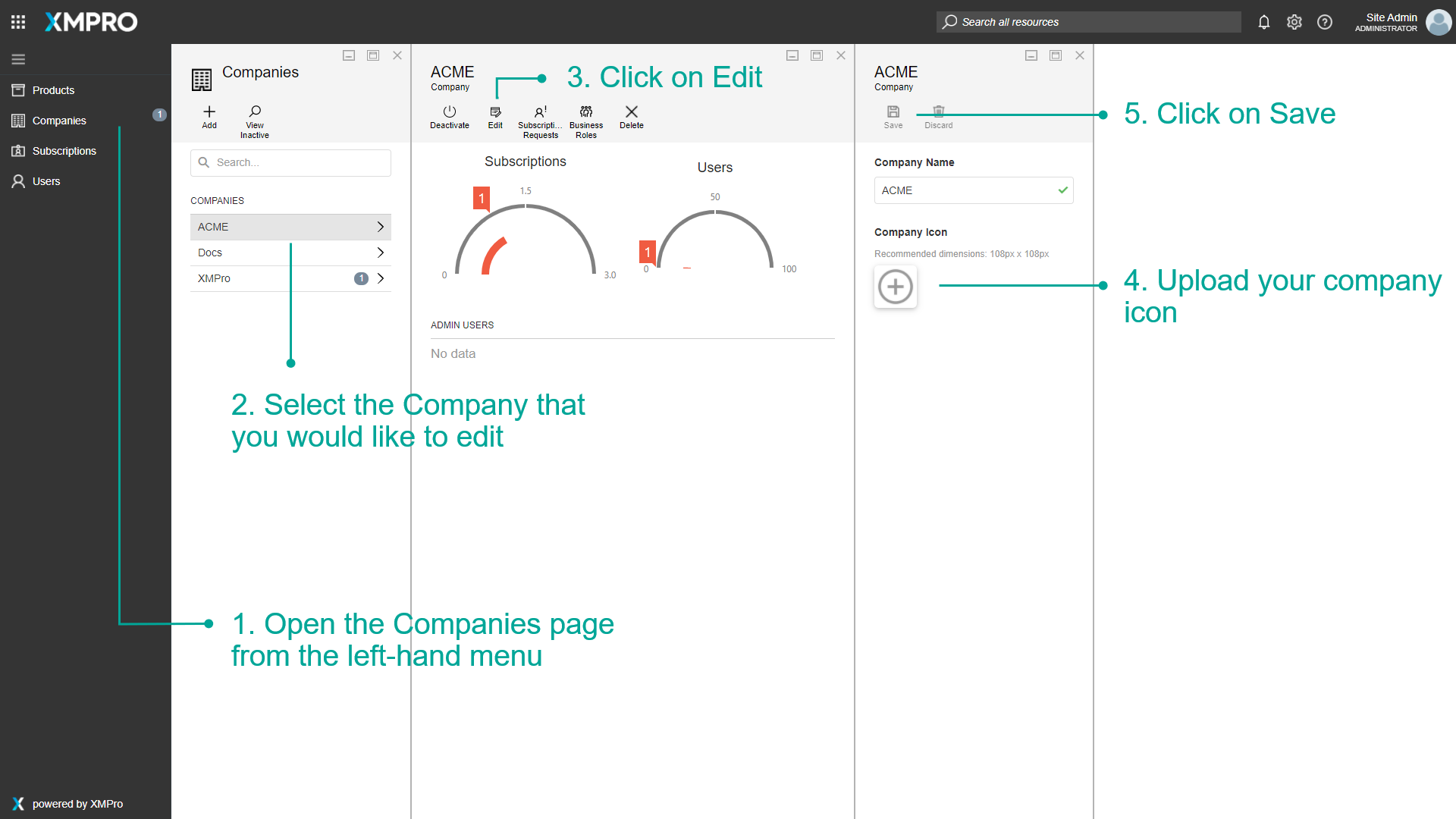Click the Save button

coord(893,112)
